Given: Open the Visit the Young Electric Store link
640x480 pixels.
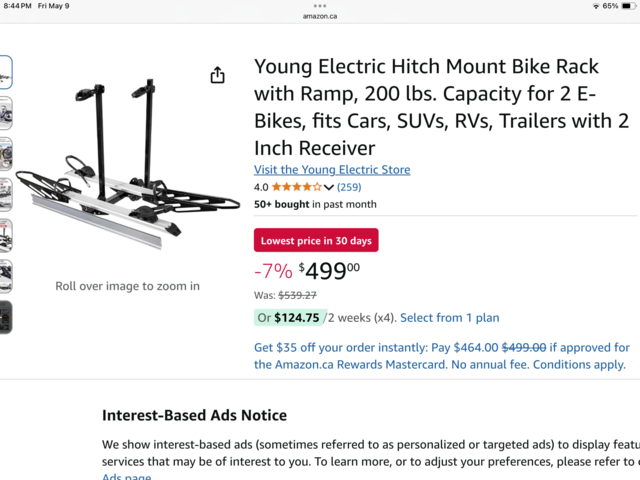Looking at the screenshot, I should pos(332,169).
